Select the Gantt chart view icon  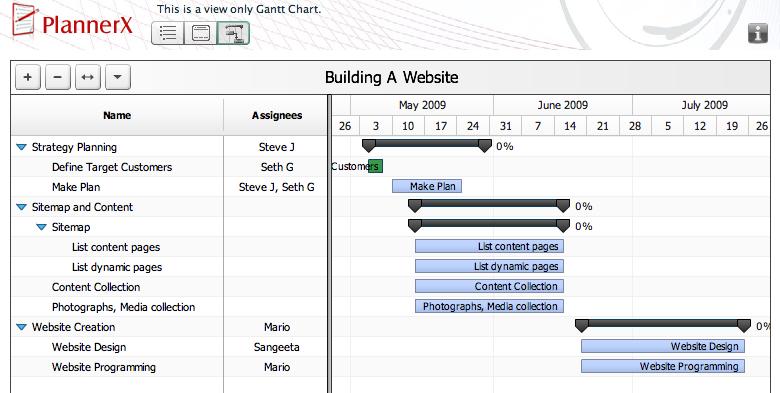pyautogui.click(x=233, y=33)
